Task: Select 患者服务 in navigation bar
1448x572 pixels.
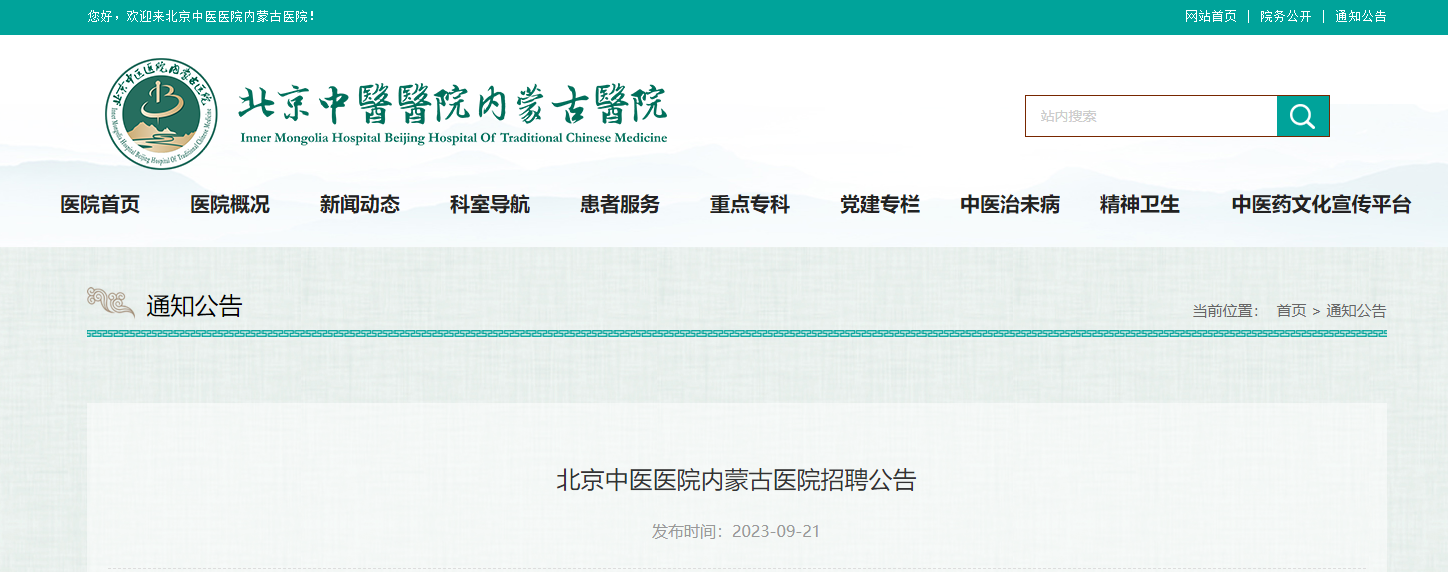Action: click(x=620, y=205)
